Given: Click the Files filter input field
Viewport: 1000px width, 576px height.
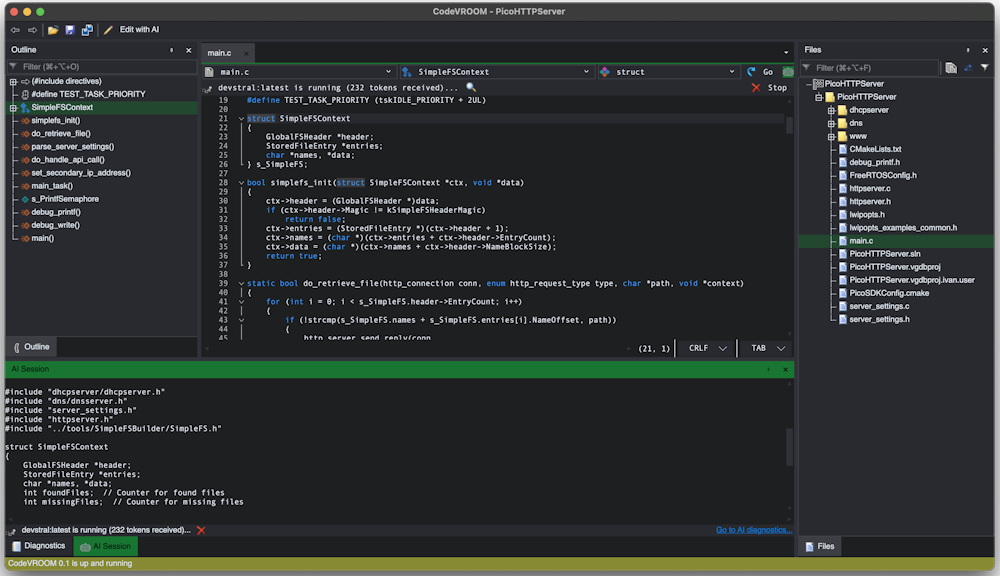Looking at the screenshot, I should 871,68.
